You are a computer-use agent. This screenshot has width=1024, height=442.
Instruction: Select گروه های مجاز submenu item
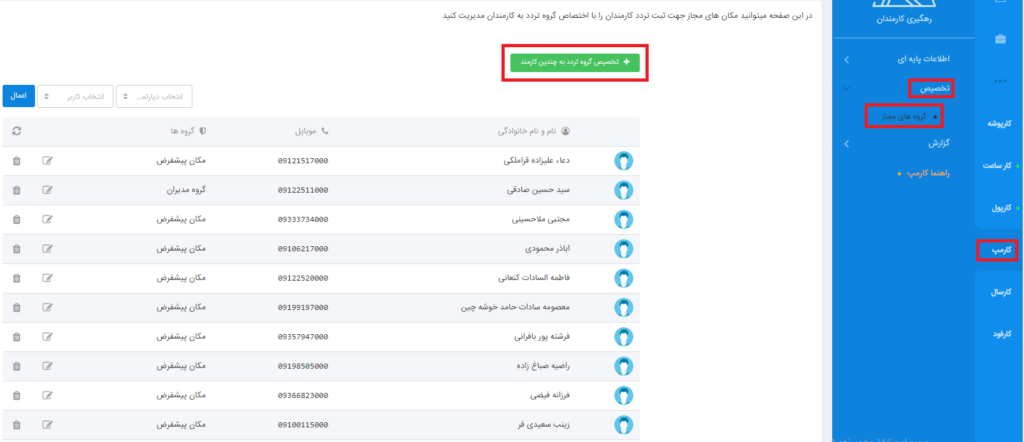point(903,117)
